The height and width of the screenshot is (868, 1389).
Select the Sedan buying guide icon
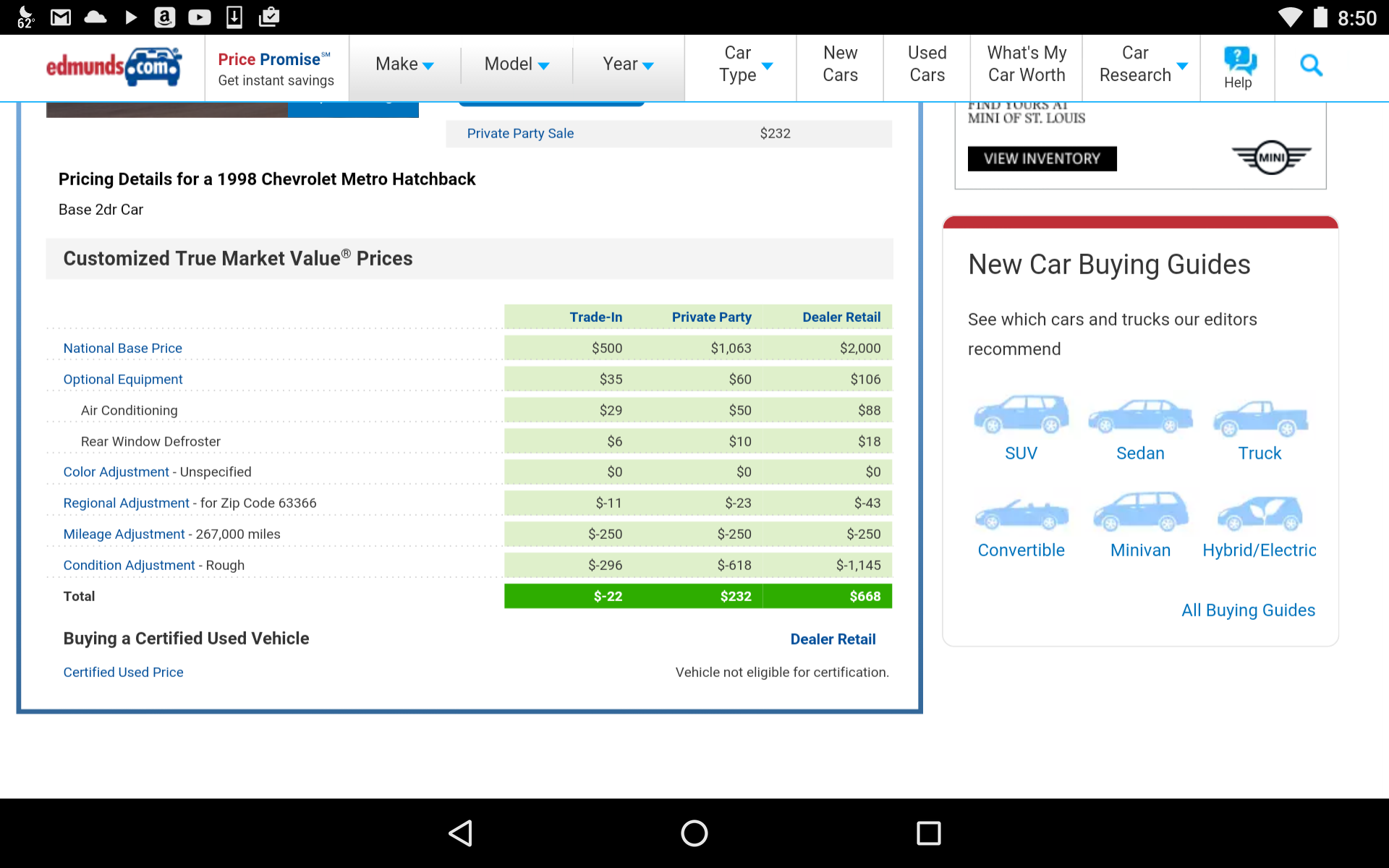(x=1140, y=416)
